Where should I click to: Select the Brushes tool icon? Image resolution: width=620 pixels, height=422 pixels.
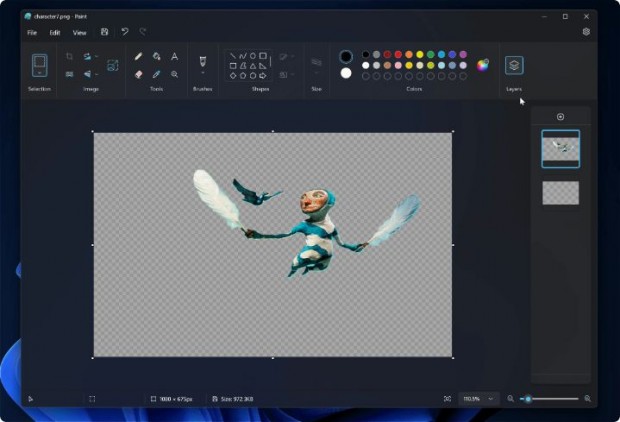[x=202, y=61]
